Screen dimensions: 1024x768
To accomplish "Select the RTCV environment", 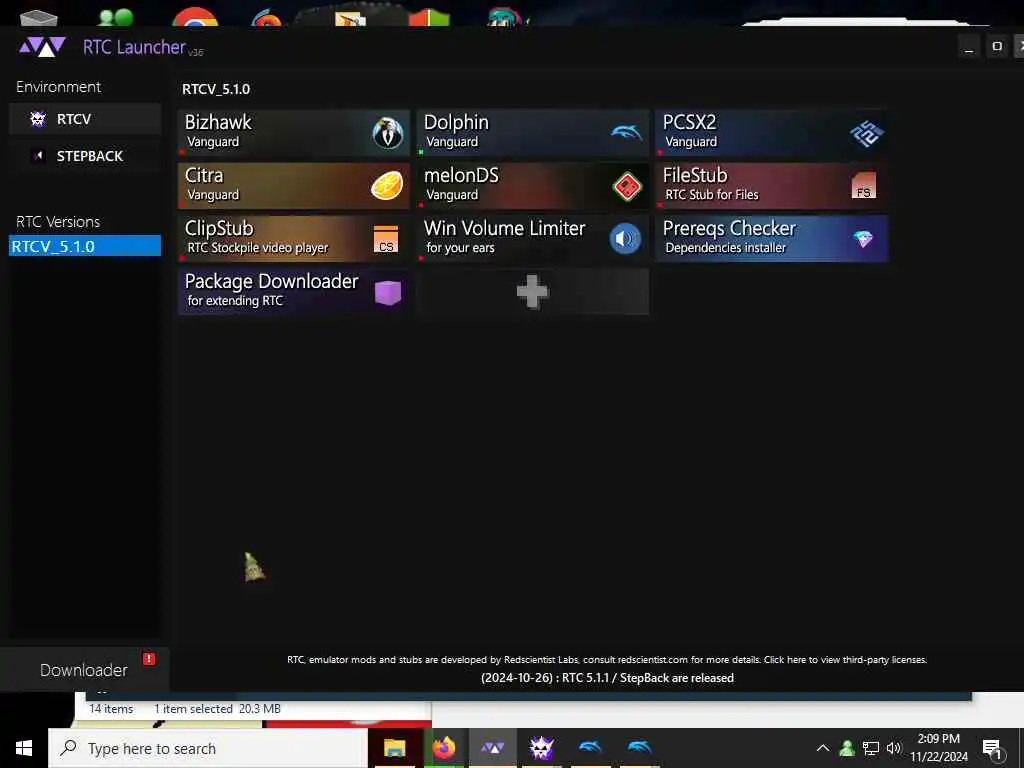I will point(85,119).
